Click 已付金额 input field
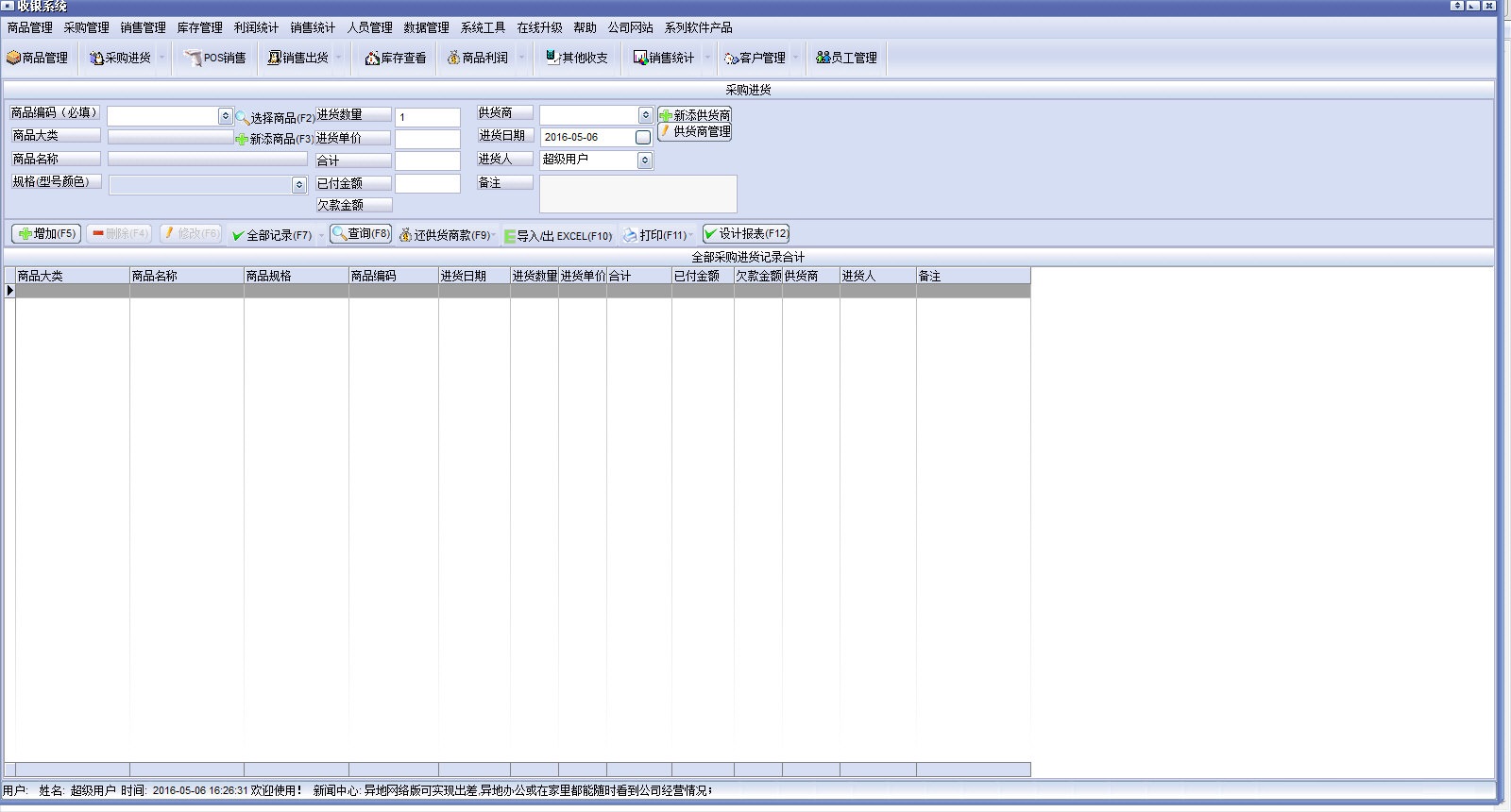1511x812 pixels. (x=428, y=183)
